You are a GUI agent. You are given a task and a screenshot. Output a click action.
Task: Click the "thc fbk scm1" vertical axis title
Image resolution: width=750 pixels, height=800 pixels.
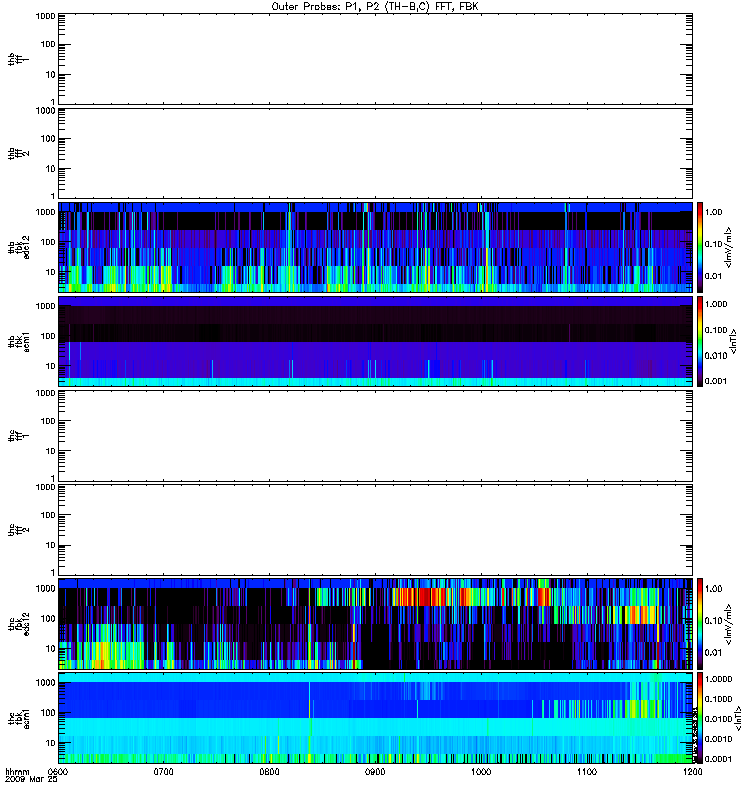(x=18, y=718)
